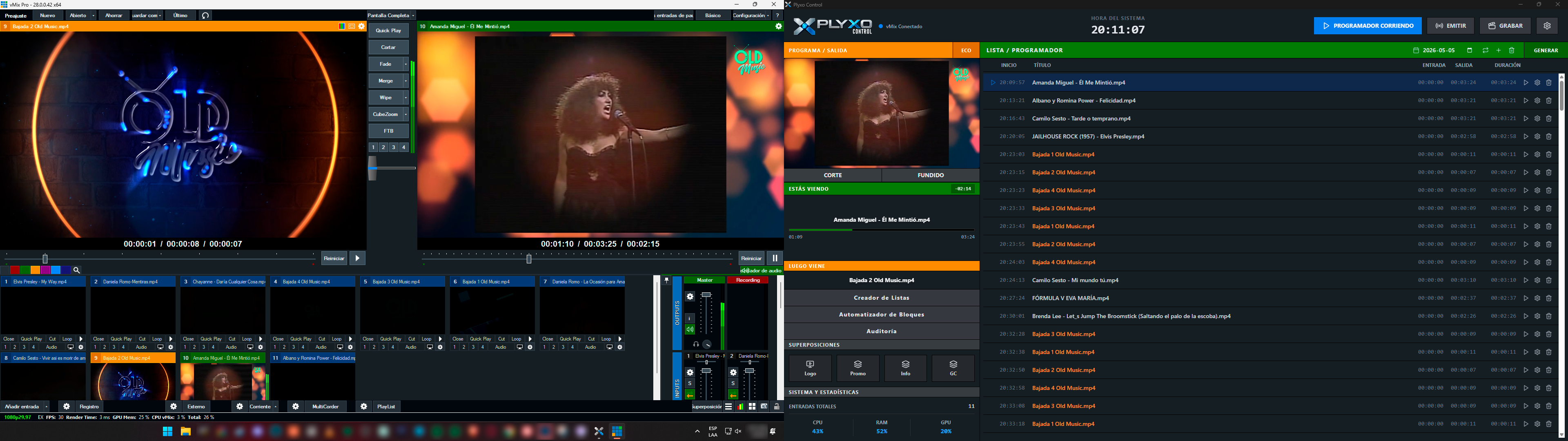Open settings gear for input 1 Elvis Presley
Image resolution: width=1568 pixels, height=441 pixels.
coord(81,347)
